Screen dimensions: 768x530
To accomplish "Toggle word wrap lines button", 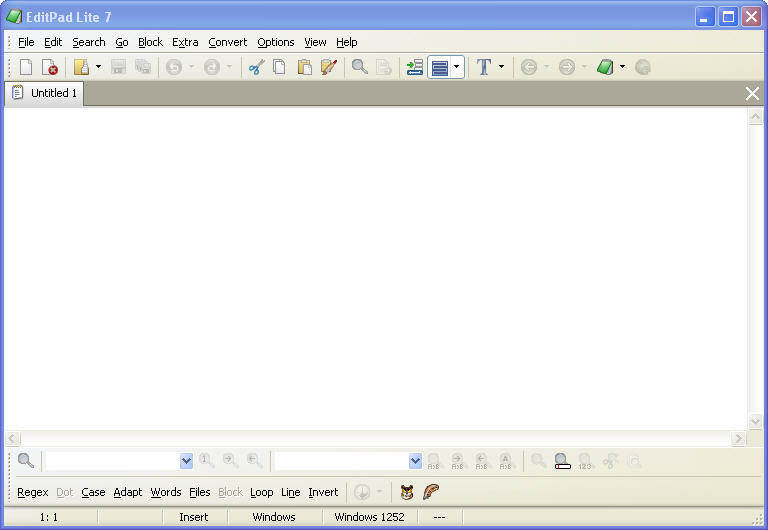I will coord(440,67).
